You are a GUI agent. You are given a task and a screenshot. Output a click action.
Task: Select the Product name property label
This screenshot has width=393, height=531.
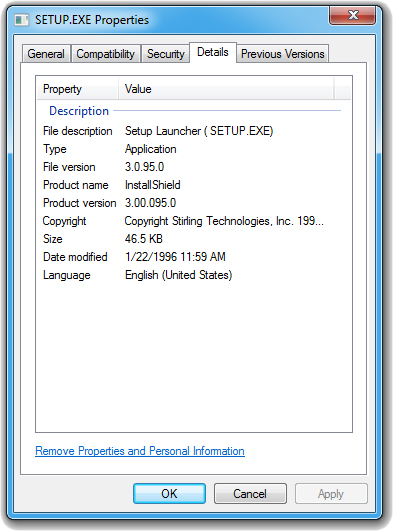[x=76, y=185]
